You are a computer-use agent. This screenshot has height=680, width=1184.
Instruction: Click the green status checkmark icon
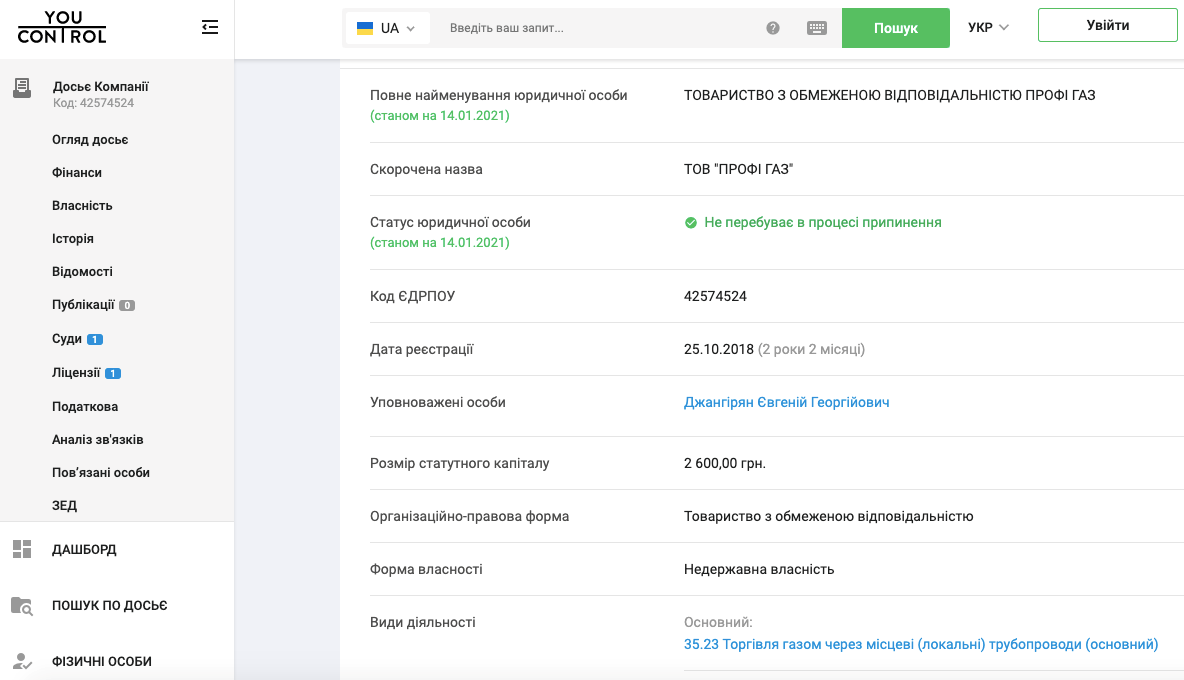691,222
